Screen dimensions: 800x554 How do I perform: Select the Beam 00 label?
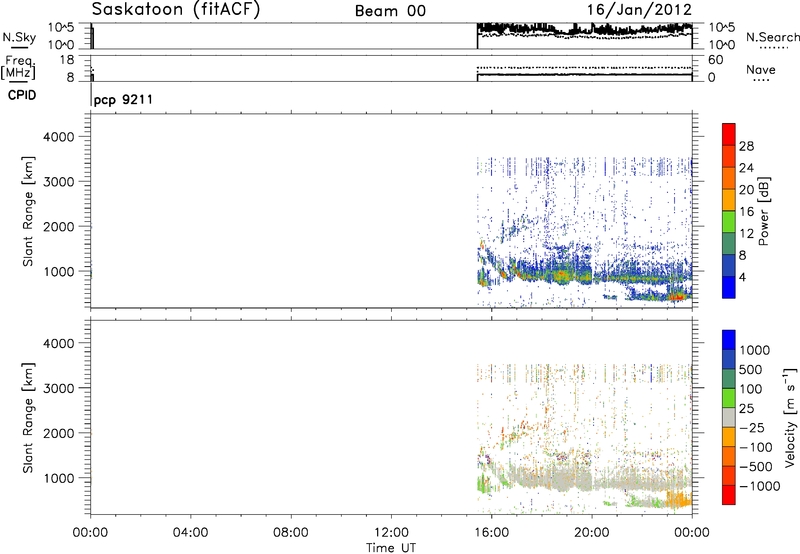390,11
